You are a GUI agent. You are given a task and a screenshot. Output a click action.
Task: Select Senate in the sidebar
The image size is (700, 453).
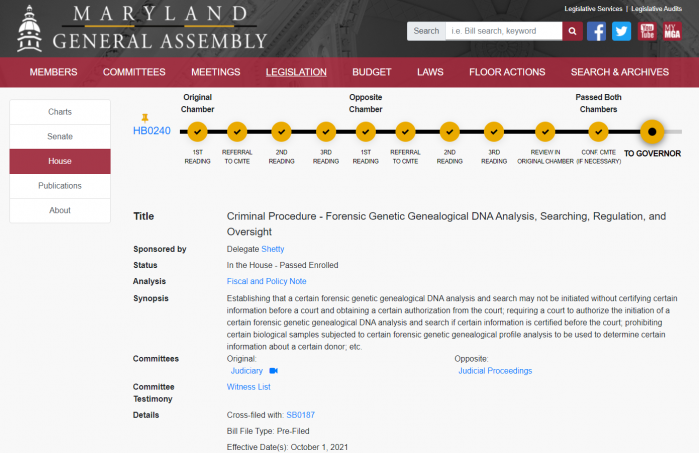tap(60, 137)
